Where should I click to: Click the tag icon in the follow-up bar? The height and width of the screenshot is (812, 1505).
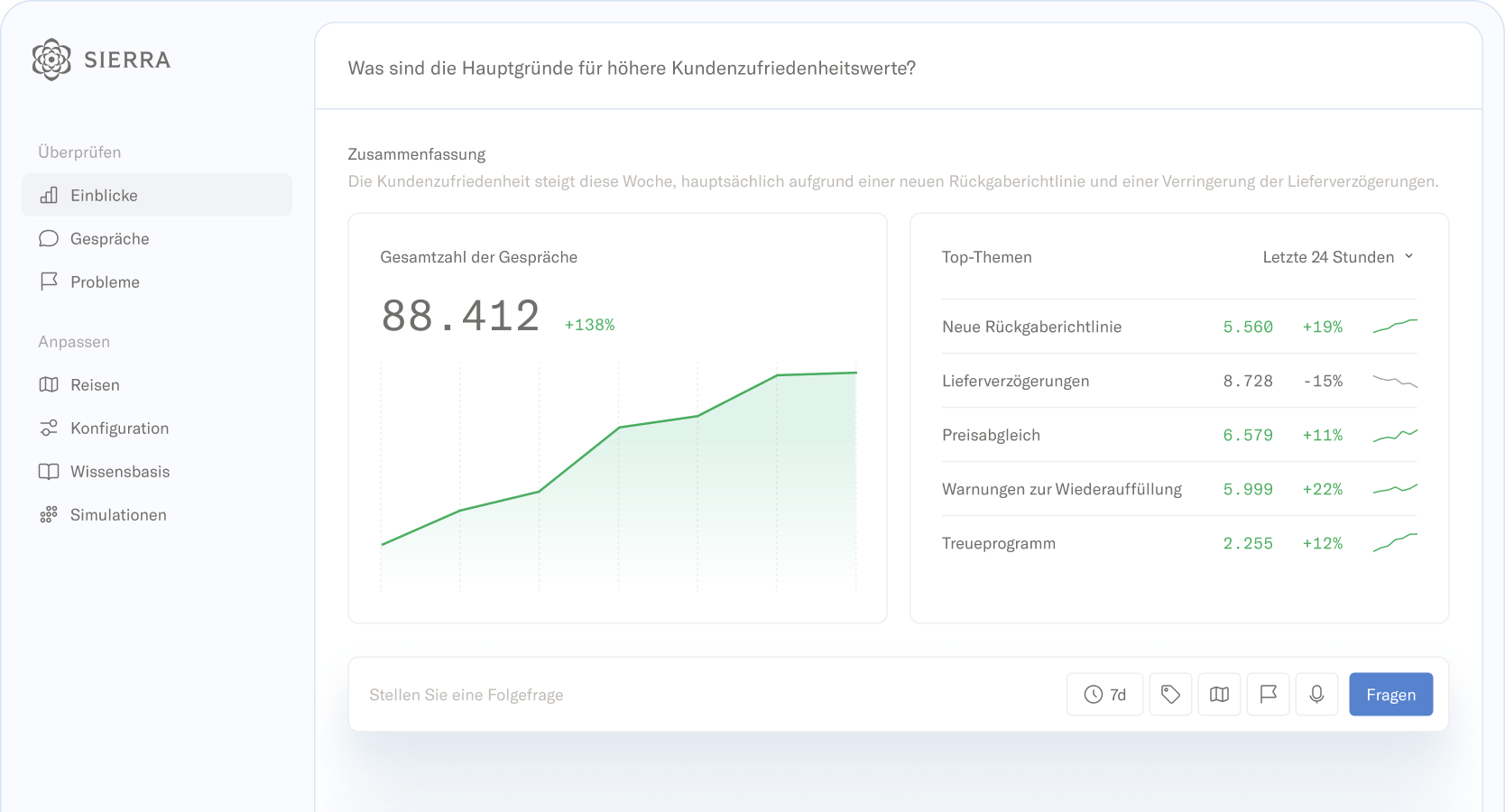[1170, 694]
